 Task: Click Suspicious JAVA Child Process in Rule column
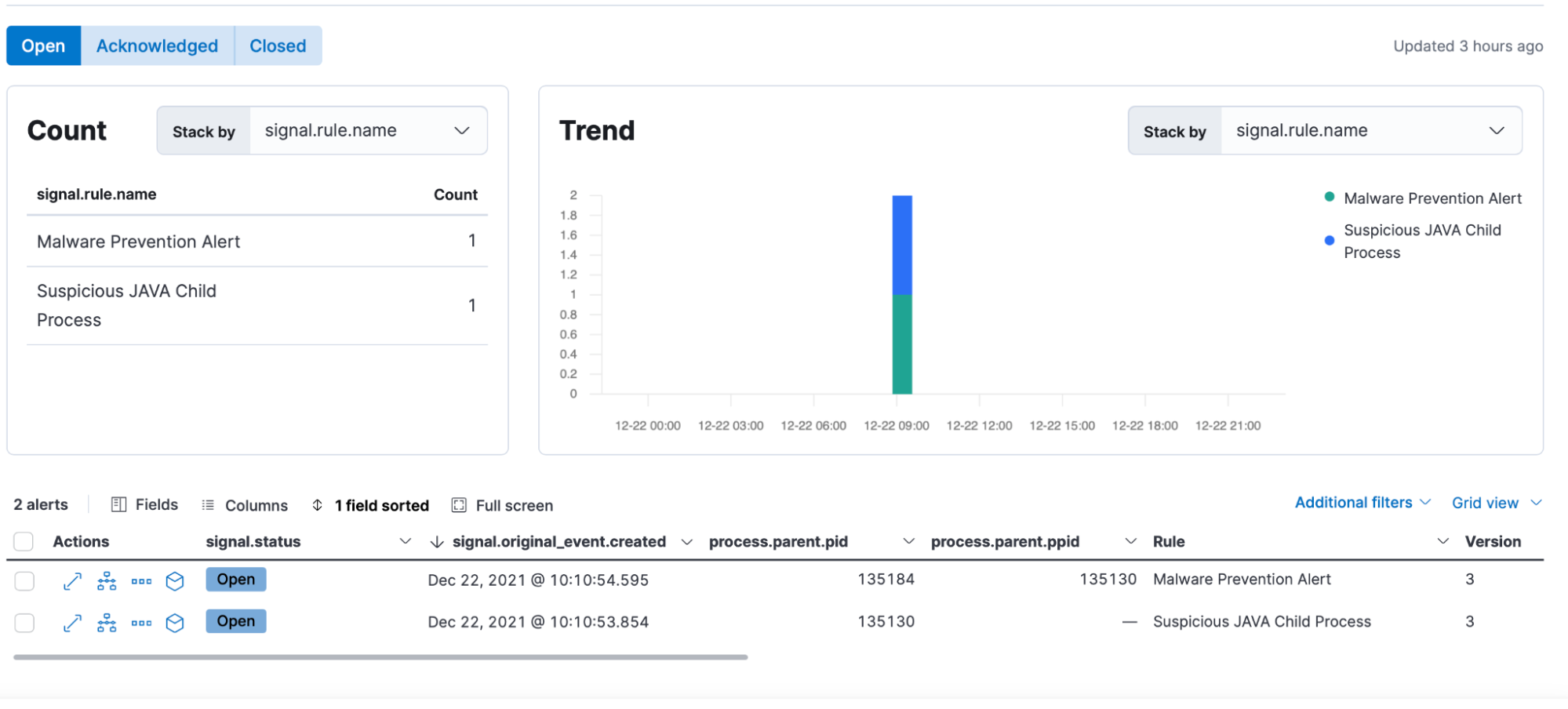coord(1262,622)
